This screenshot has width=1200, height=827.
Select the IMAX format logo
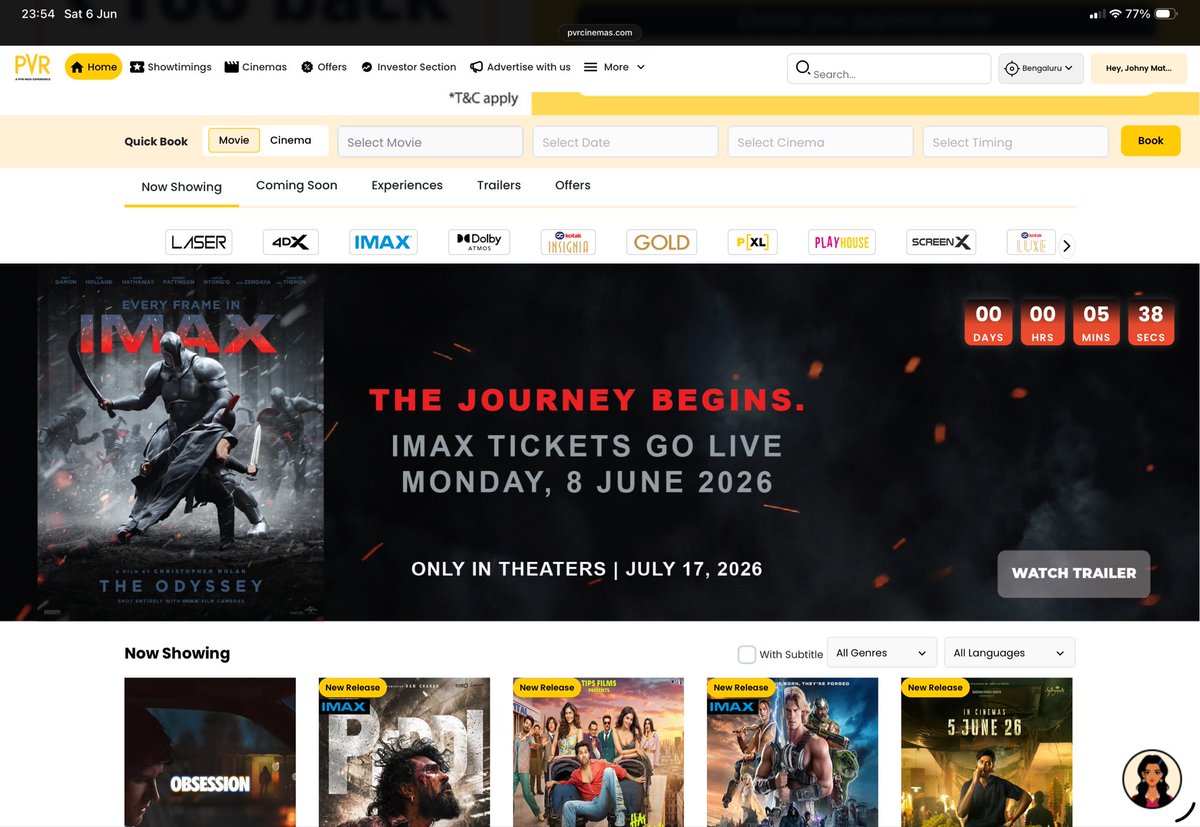click(383, 242)
